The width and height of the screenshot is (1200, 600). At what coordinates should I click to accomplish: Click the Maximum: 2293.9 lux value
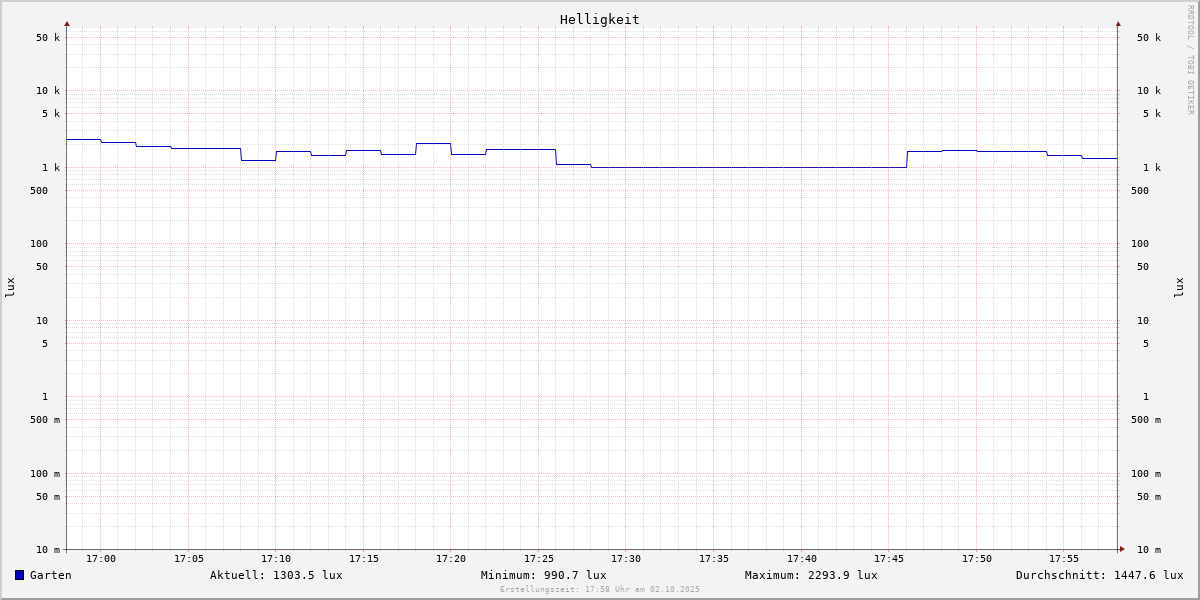(x=811, y=575)
